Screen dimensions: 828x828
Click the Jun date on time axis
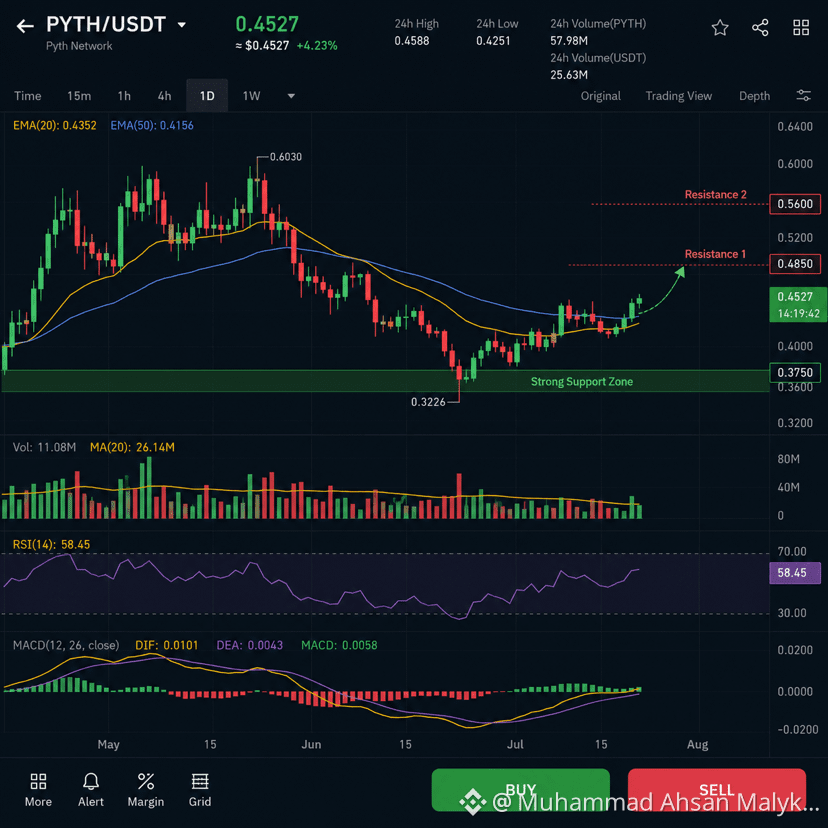click(311, 745)
